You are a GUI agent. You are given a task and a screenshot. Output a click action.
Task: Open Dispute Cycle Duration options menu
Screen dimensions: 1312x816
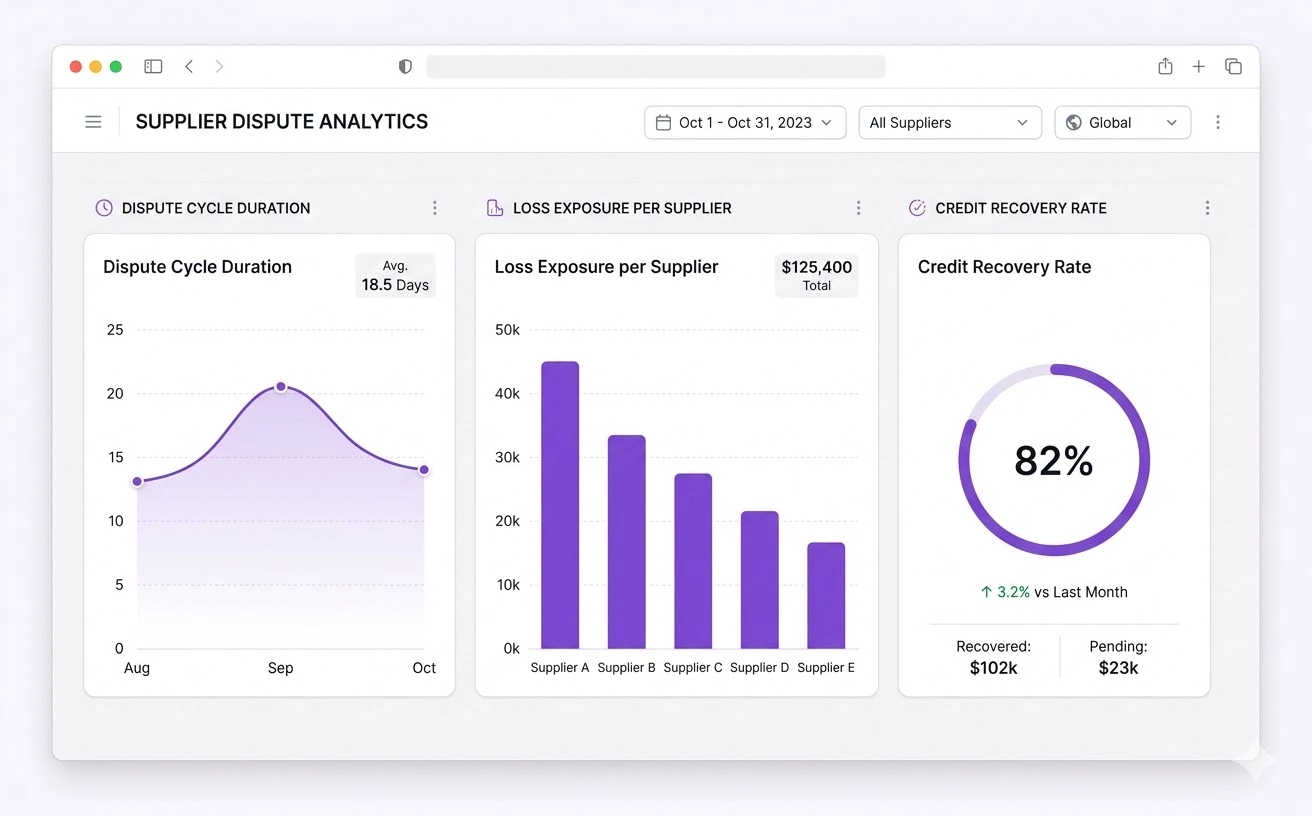[x=435, y=208]
